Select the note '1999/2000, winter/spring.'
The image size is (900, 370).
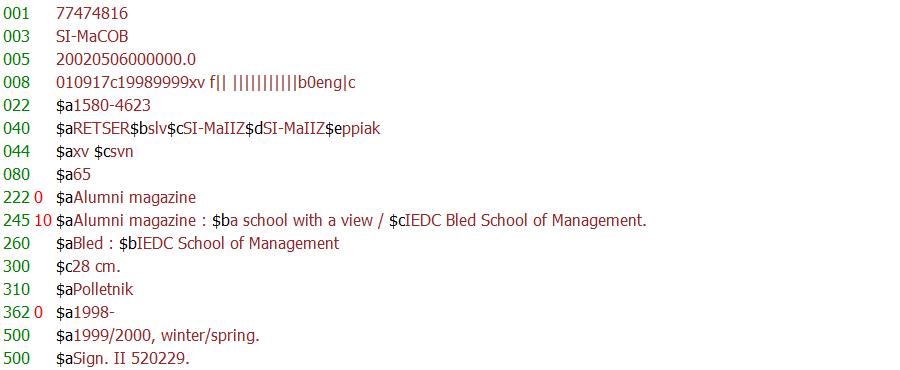[166, 336]
